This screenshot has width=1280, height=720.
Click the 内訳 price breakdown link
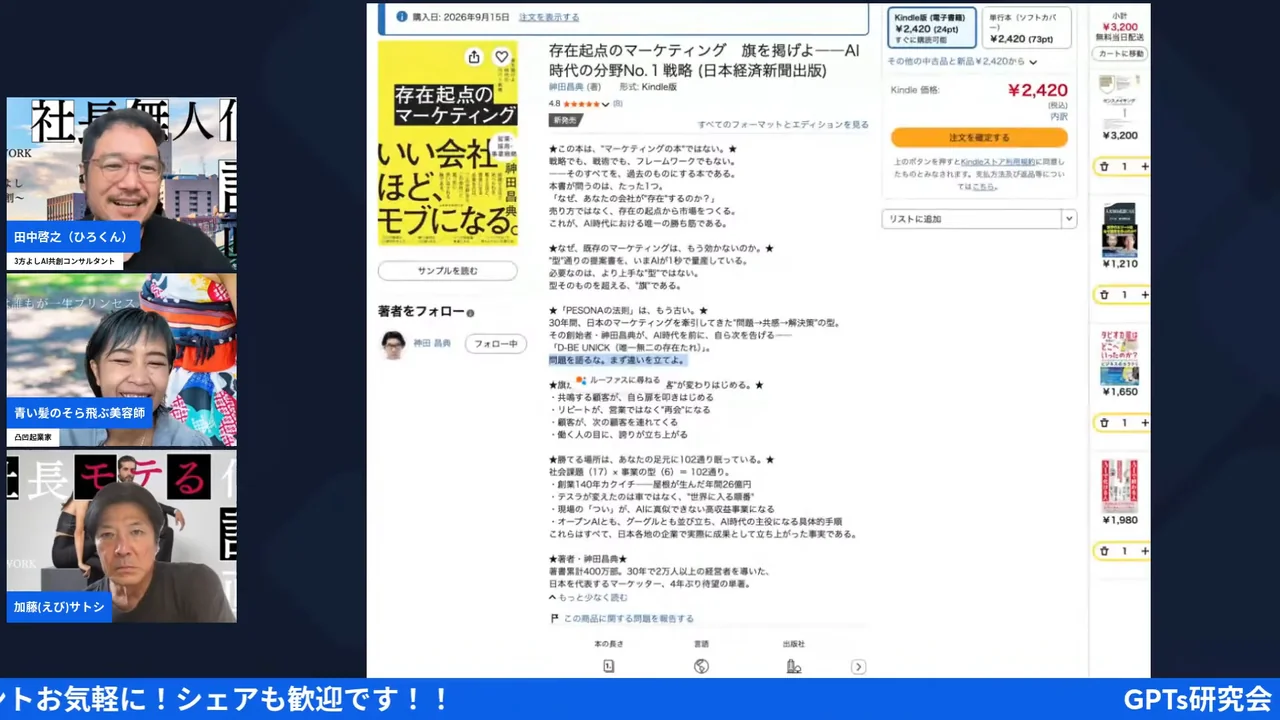point(1059,117)
